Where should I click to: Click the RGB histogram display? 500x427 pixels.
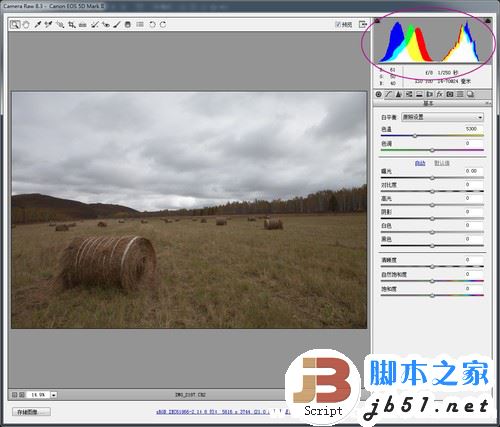(x=432, y=41)
